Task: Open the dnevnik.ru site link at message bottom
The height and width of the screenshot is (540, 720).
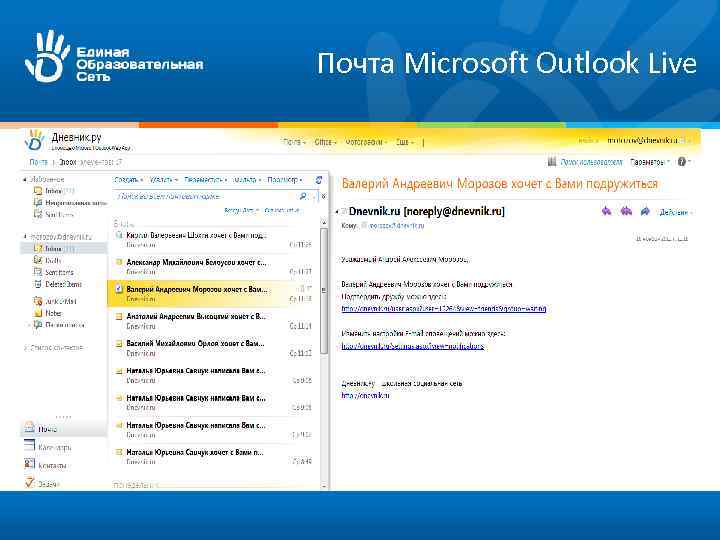Action: coord(366,395)
